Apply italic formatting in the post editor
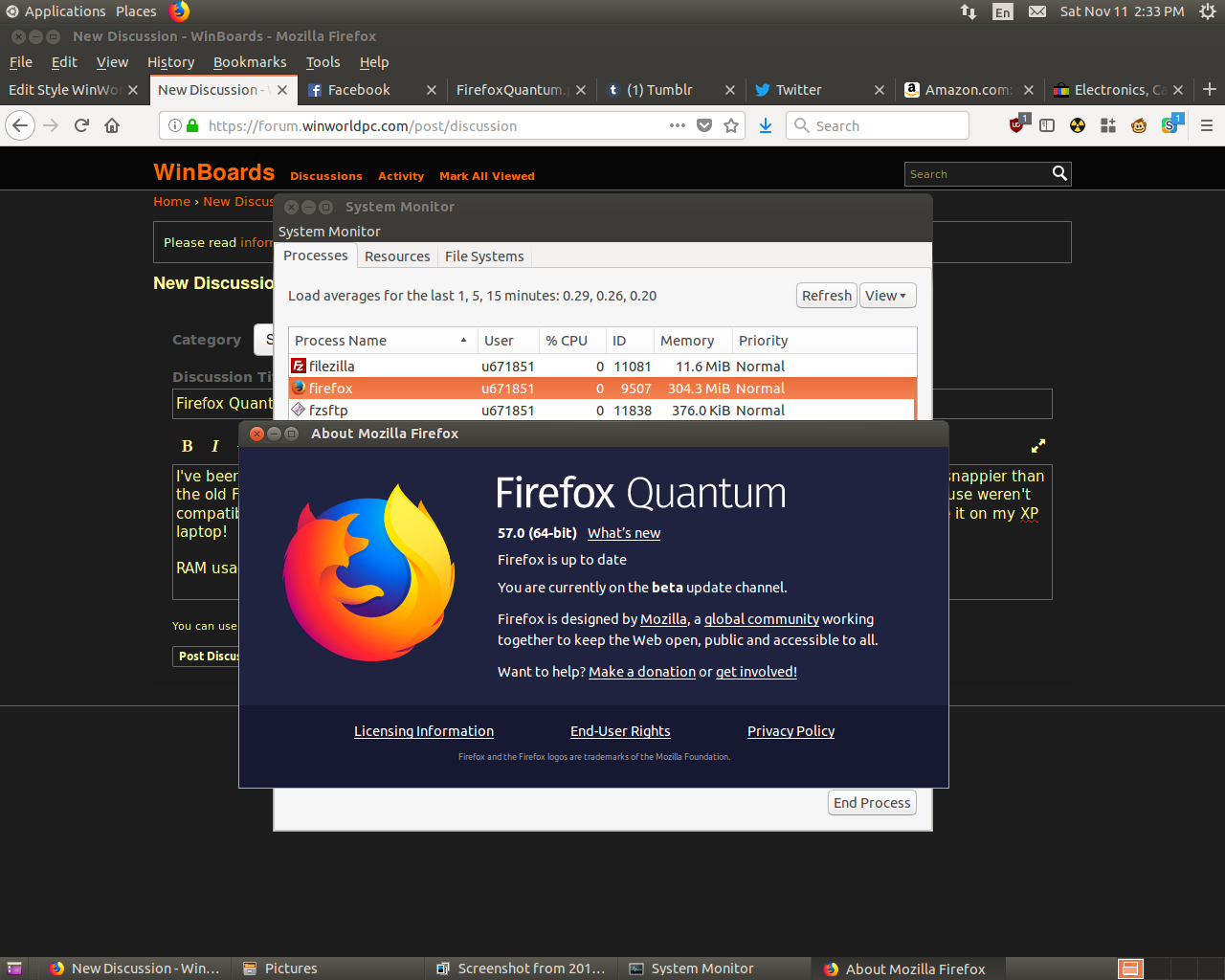This screenshot has height=980, width=1225. pyautogui.click(x=215, y=446)
